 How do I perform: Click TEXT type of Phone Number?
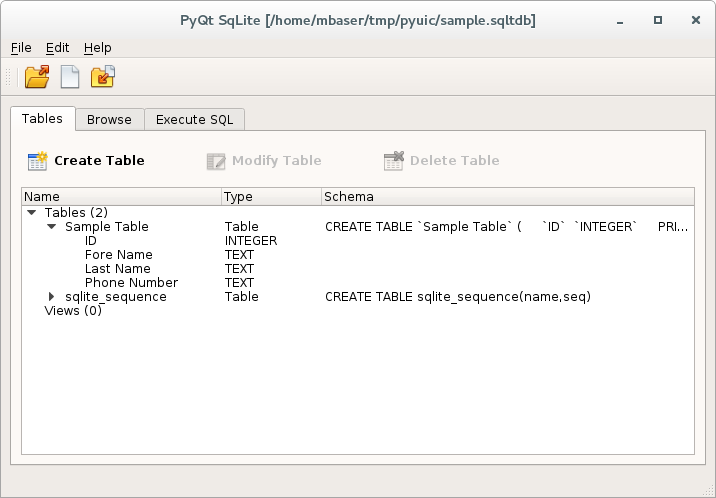239,283
